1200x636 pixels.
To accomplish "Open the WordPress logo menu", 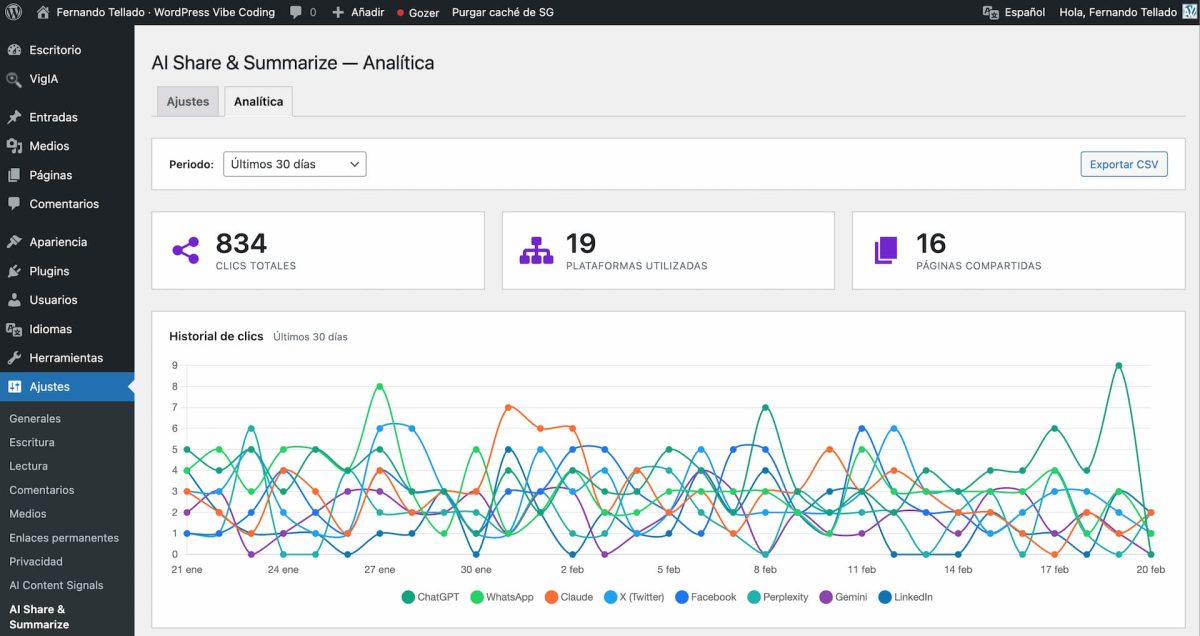I will (14, 12).
